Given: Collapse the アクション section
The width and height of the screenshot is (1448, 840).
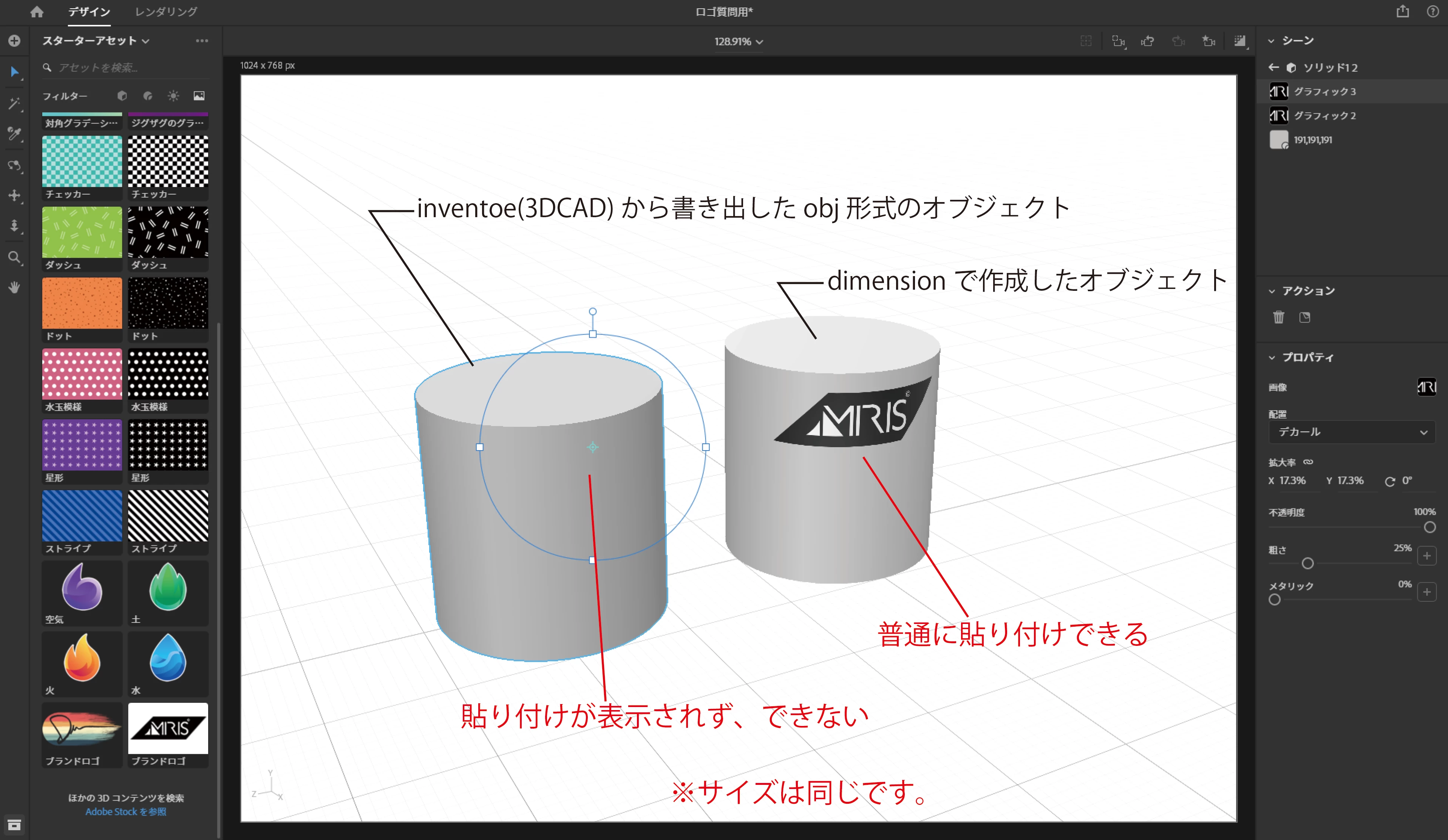Looking at the screenshot, I should pos(1272,291).
